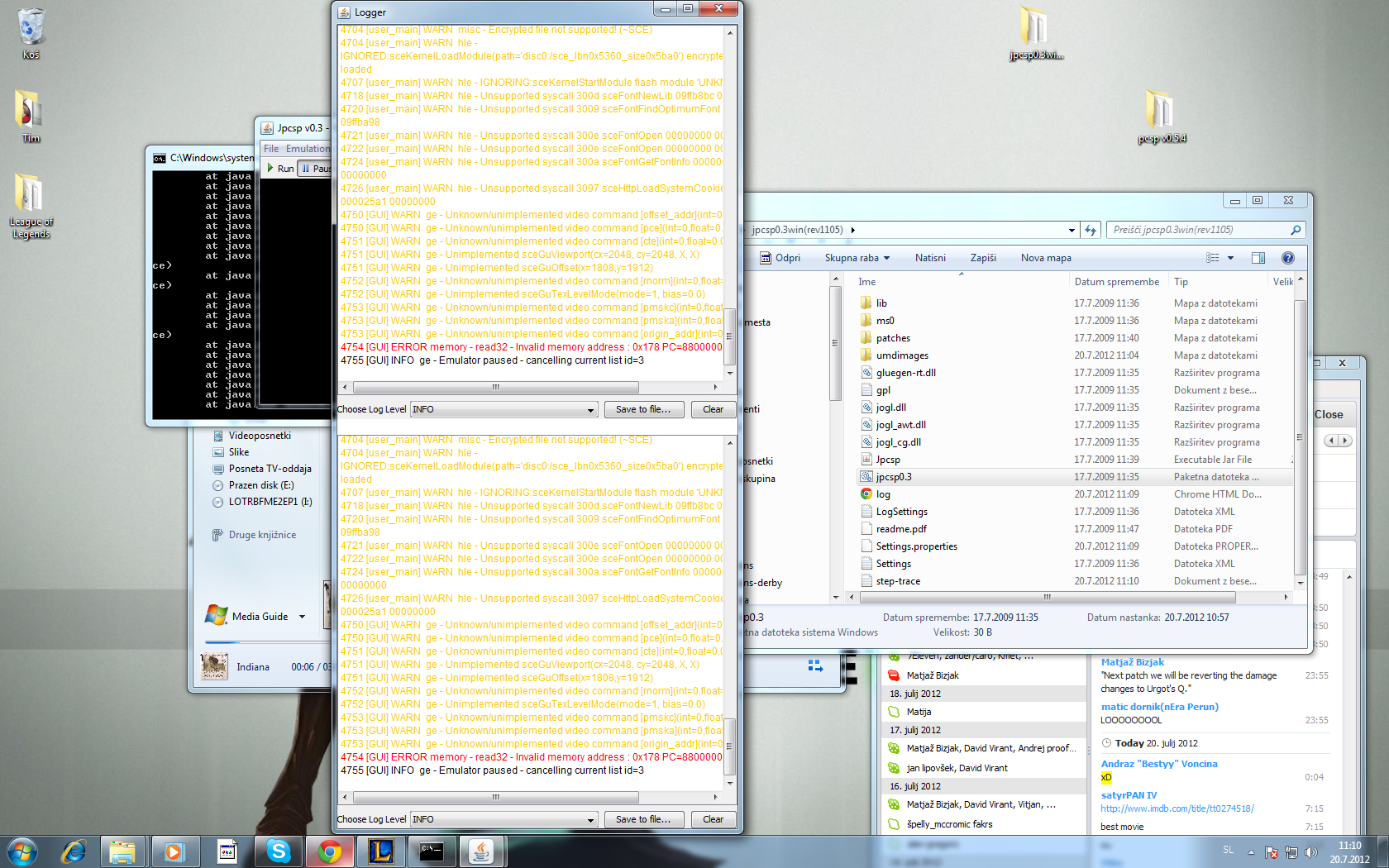Click Natisni in the Explorer toolbar
1389x868 pixels.
(x=930, y=258)
